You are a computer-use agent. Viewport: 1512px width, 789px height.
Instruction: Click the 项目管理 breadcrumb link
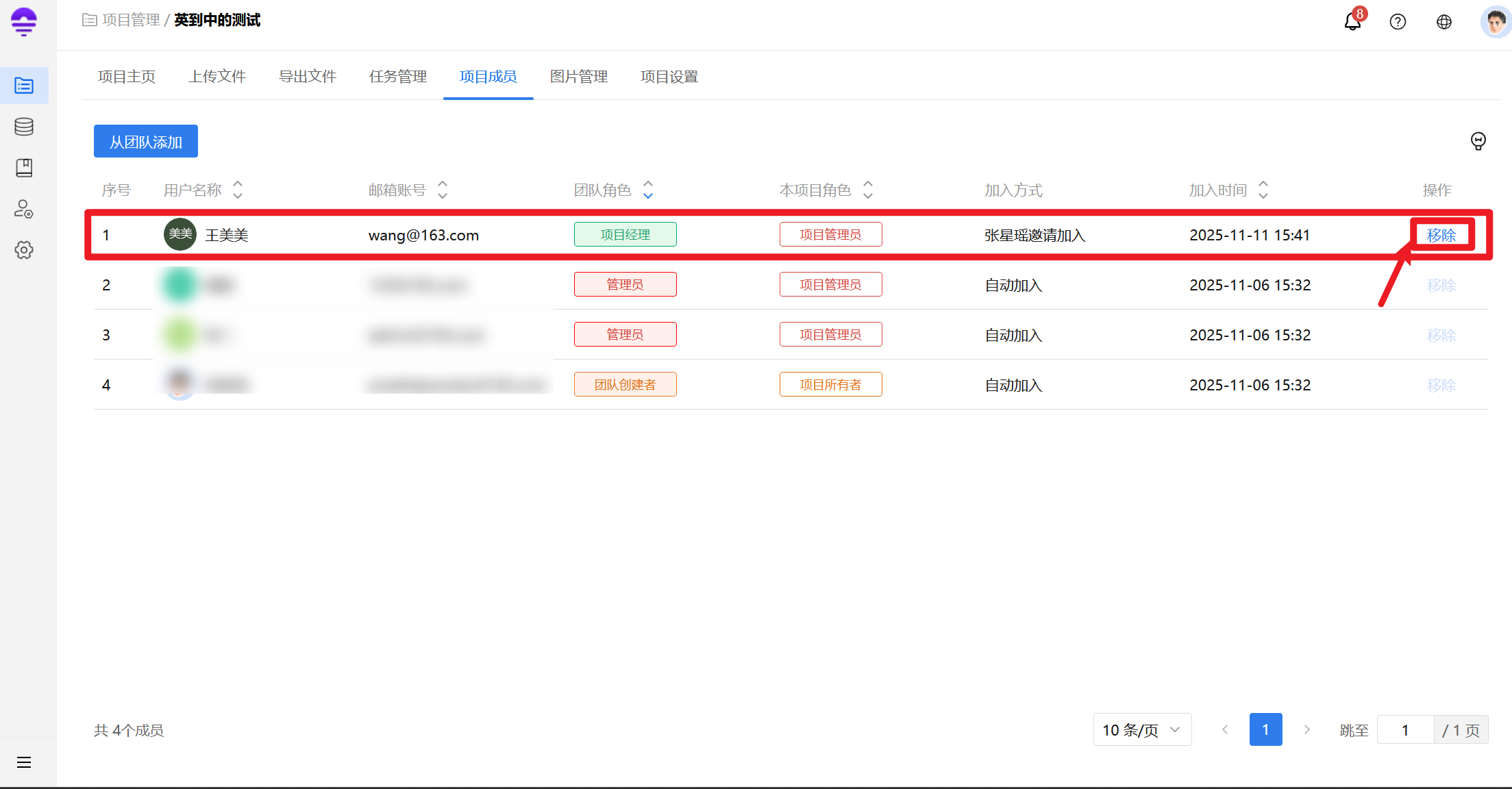(130, 20)
